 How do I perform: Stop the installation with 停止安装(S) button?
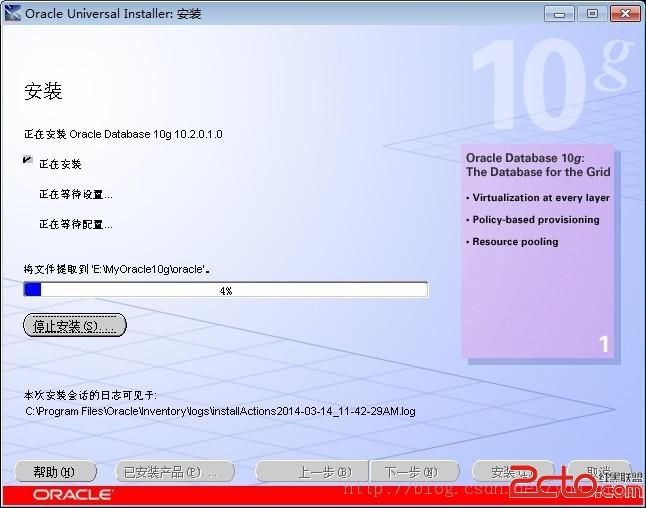[75, 325]
